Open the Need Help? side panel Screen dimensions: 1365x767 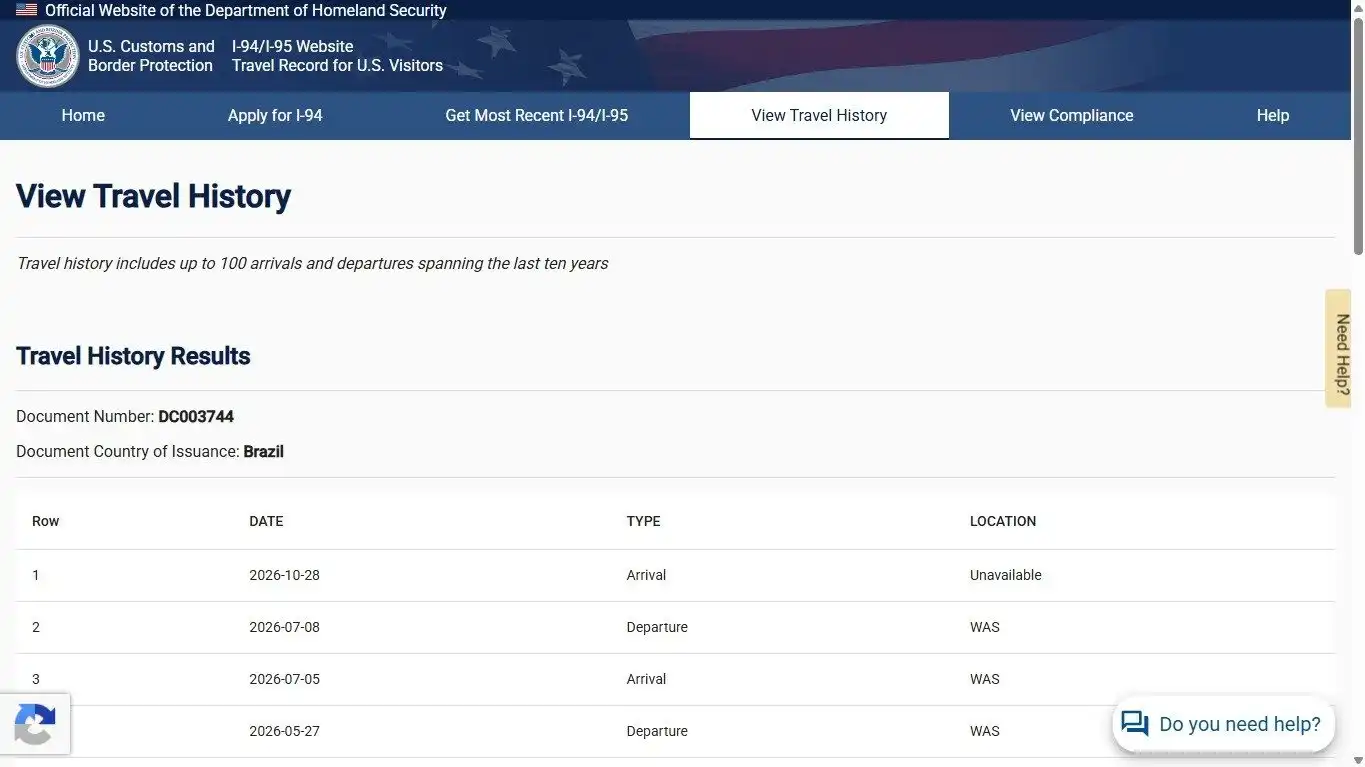click(x=1339, y=349)
